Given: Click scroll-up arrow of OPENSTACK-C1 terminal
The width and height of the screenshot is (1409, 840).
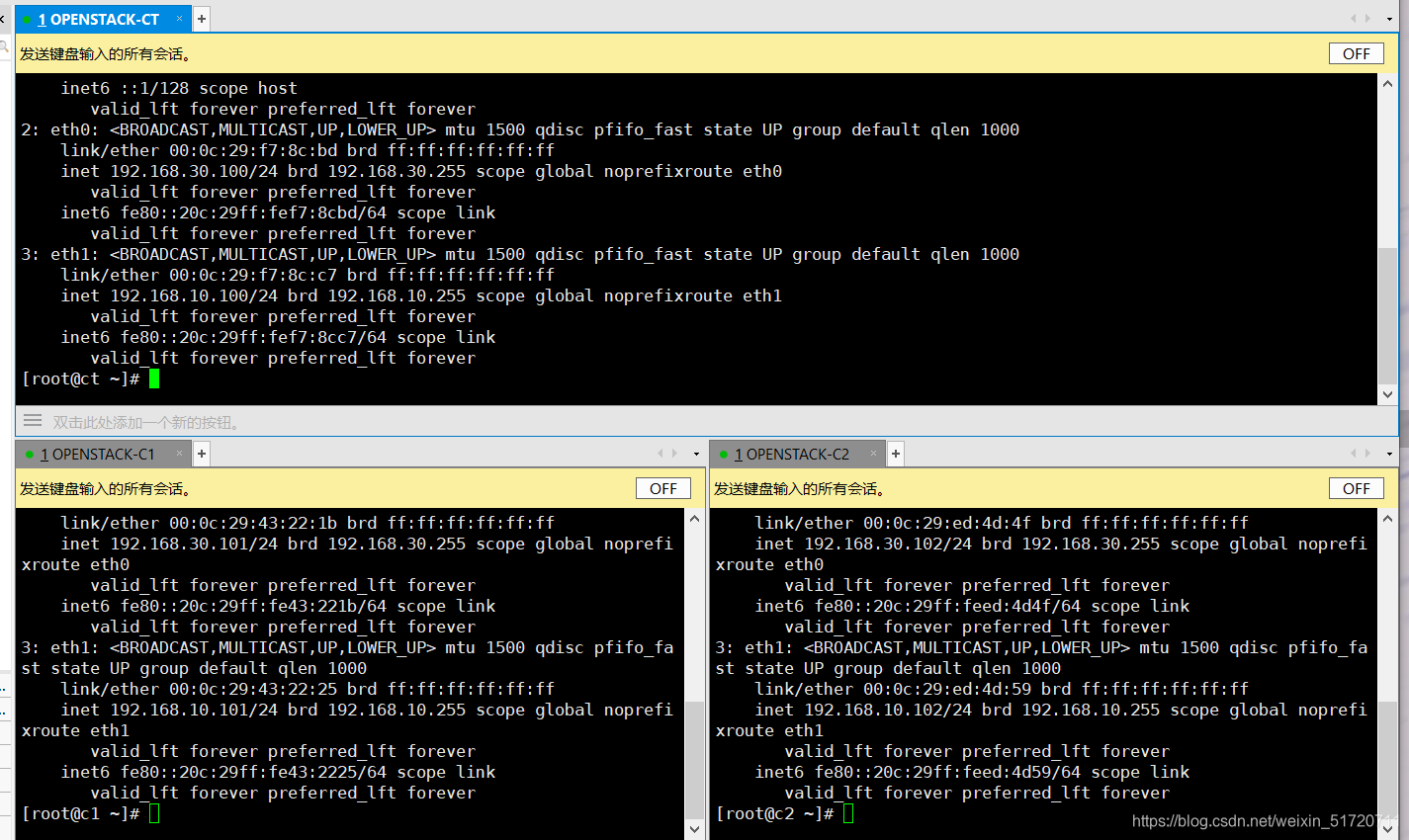Looking at the screenshot, I should (694, 519).
